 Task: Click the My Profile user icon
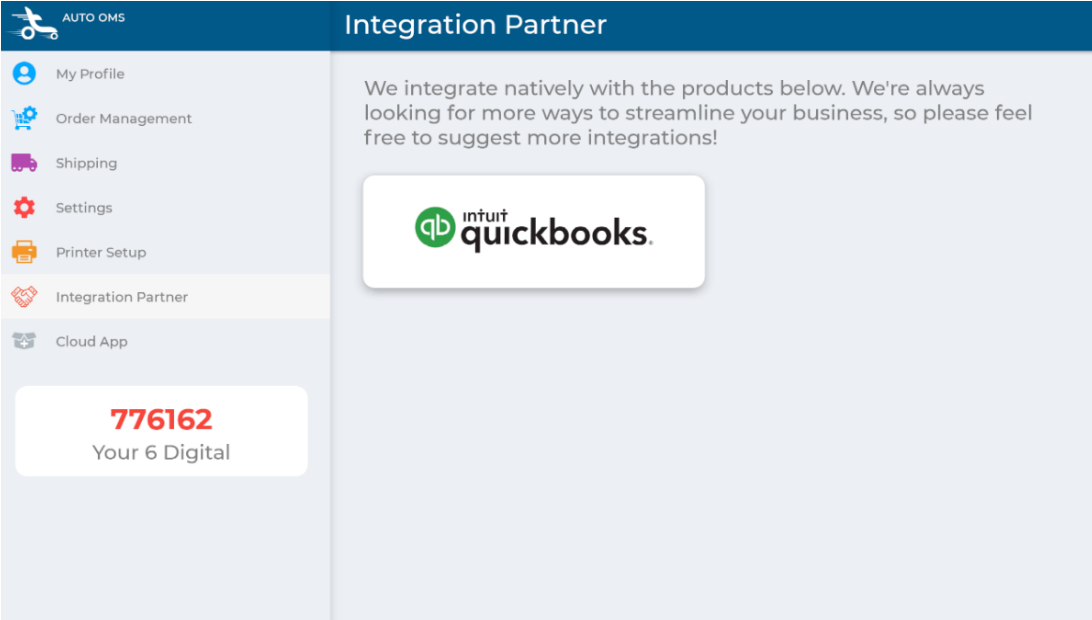click(x=24, y=74)
